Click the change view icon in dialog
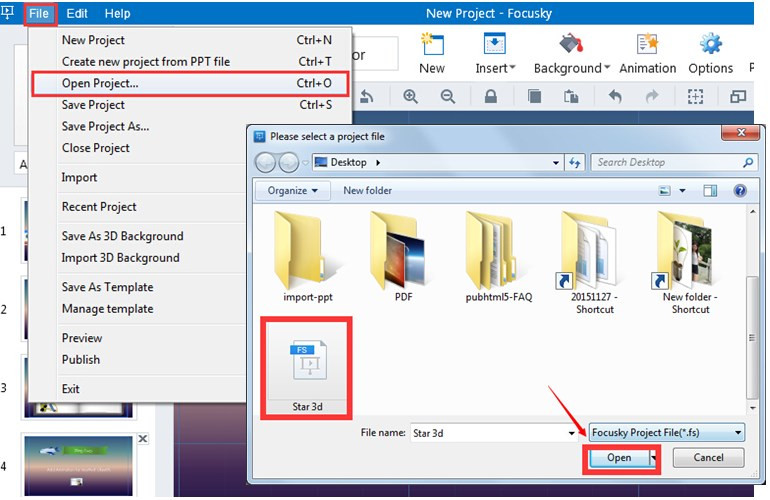This screenshot has width=770, height=500. (x=664, y=191)
